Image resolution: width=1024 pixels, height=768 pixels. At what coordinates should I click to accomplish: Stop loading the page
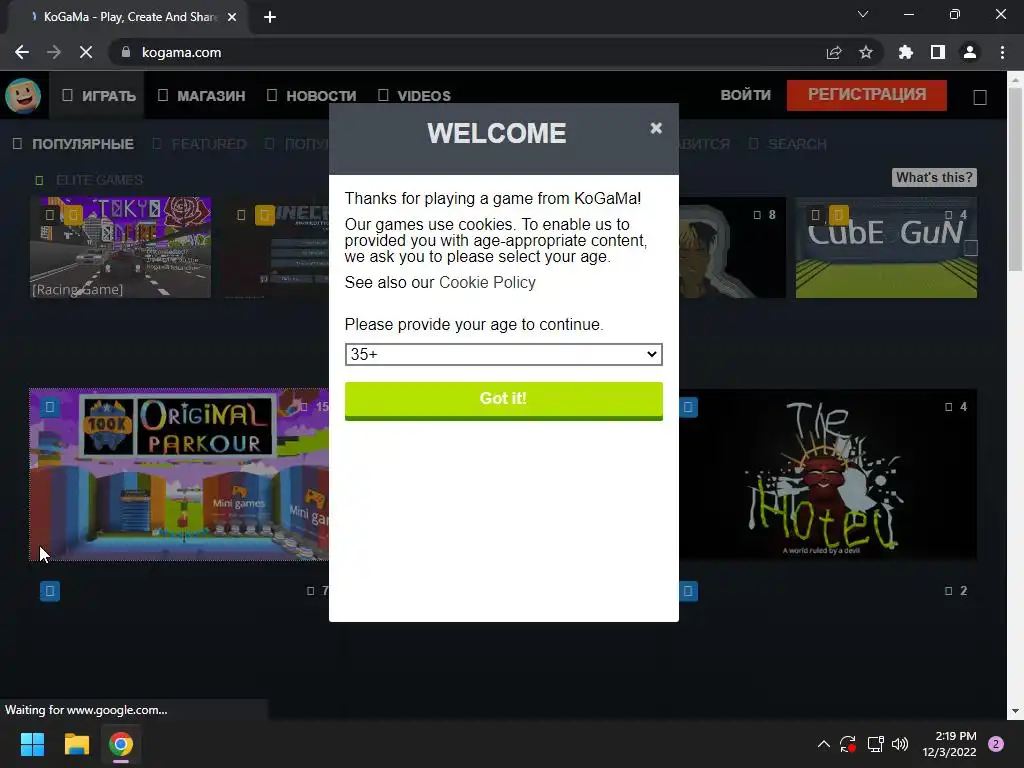point(86,52)
